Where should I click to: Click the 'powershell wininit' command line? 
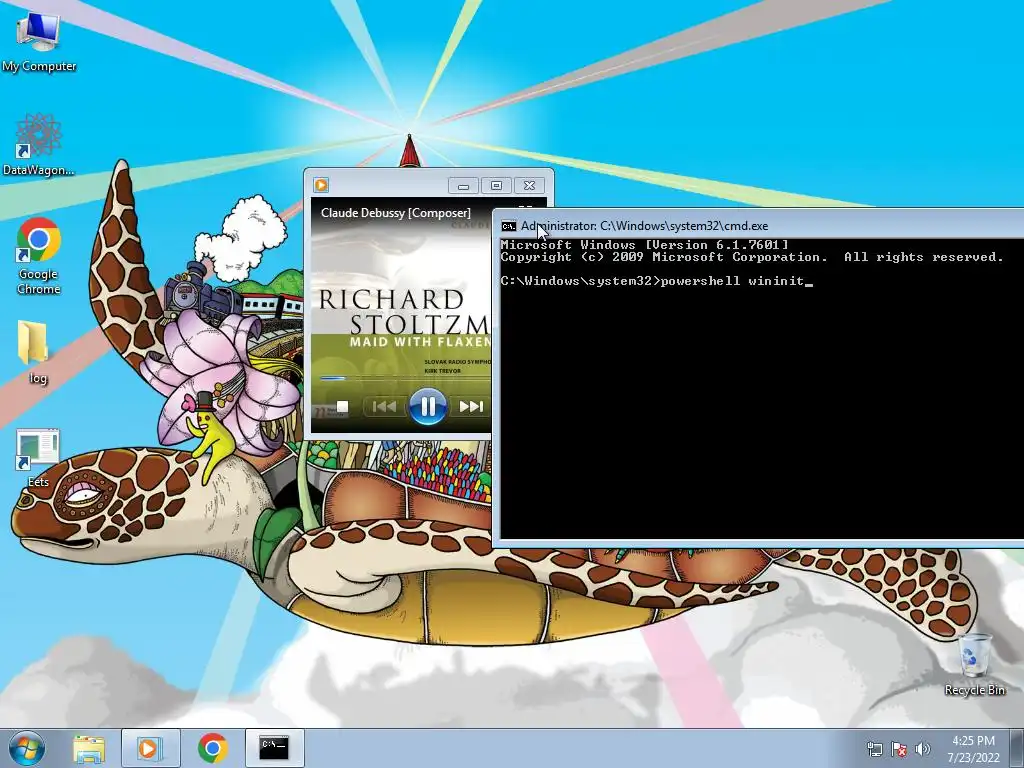tap(732, 281)
